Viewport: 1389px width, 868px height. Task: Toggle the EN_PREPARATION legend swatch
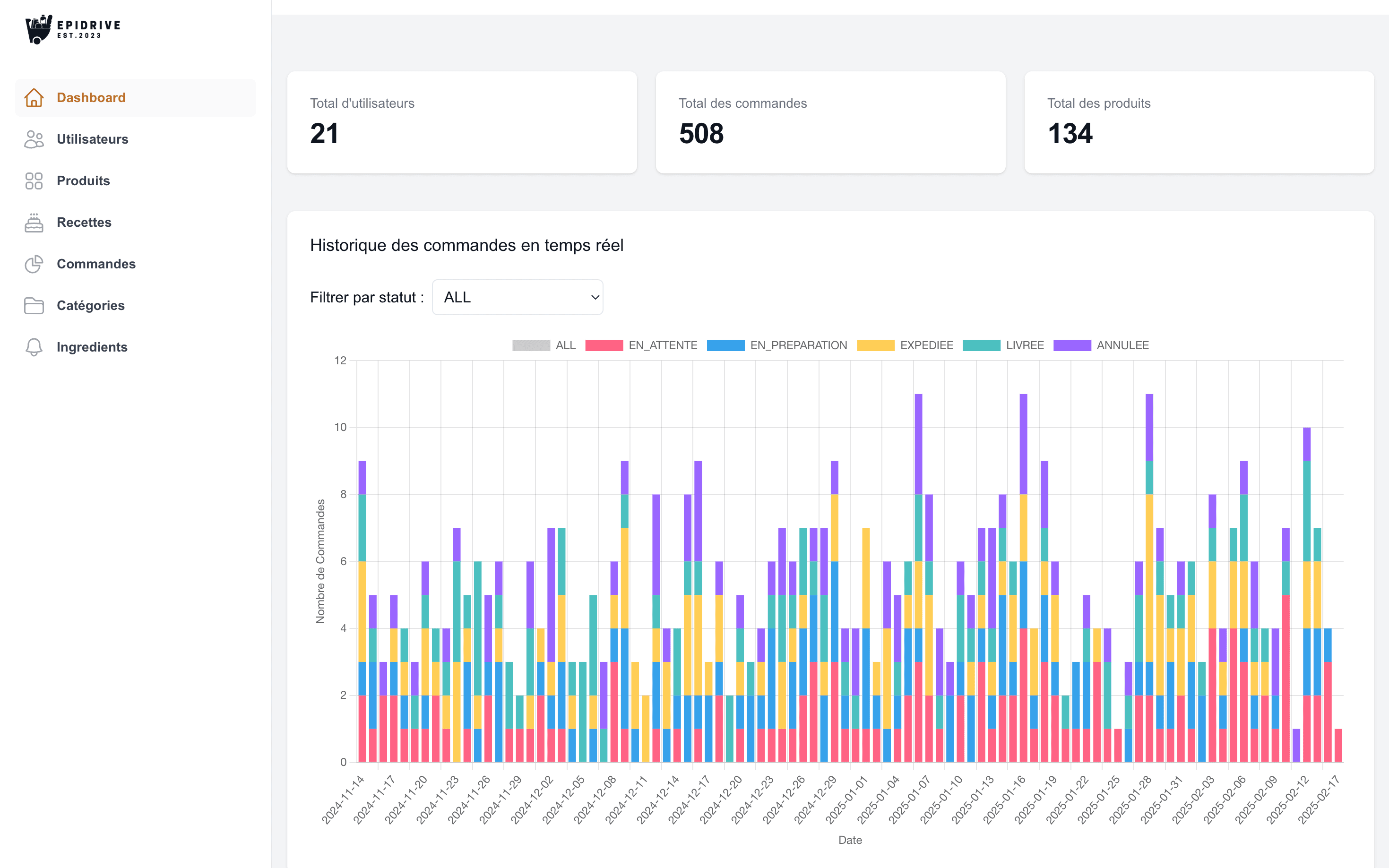[x=726, y=345]
